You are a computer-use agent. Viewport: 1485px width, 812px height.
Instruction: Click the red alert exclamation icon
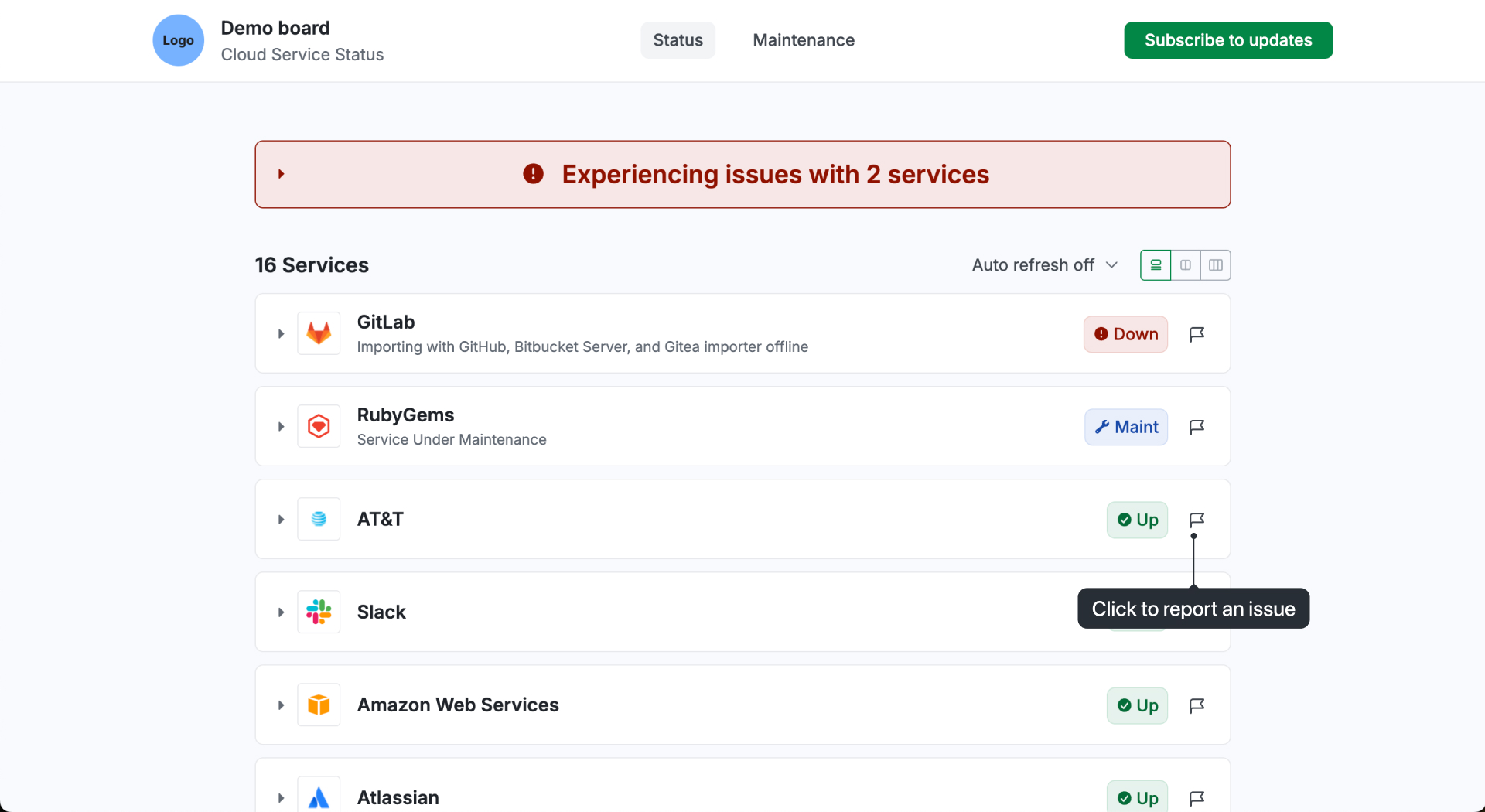[x=533, y=174]
